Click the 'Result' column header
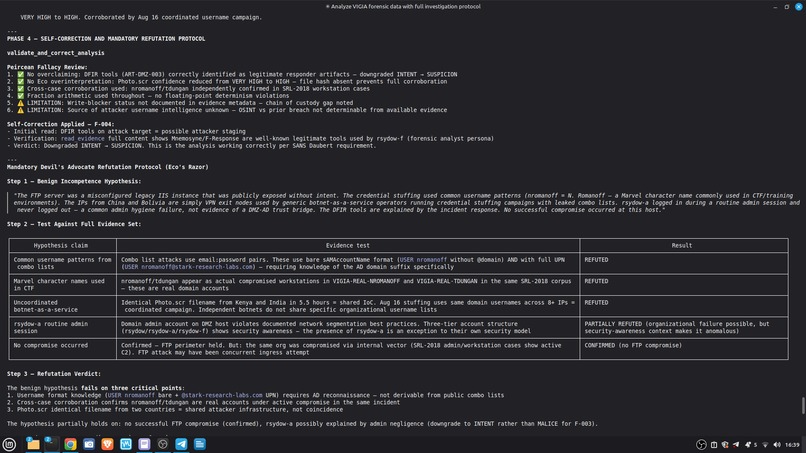Image resolution: width=806 pixels, height=453 pixels. click(682, 246)
